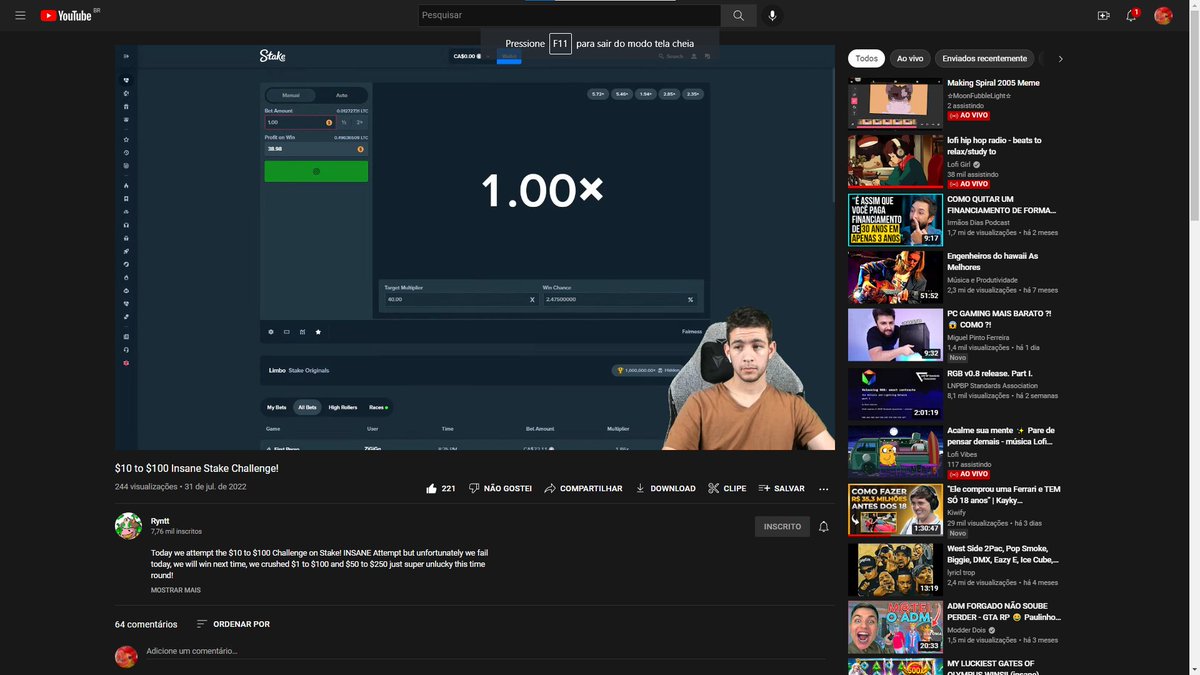The width and height of the screenshot is (1200, 675).
Task: Toggle channel notification bell beside INSCRITO
Action: click(824, 527)
